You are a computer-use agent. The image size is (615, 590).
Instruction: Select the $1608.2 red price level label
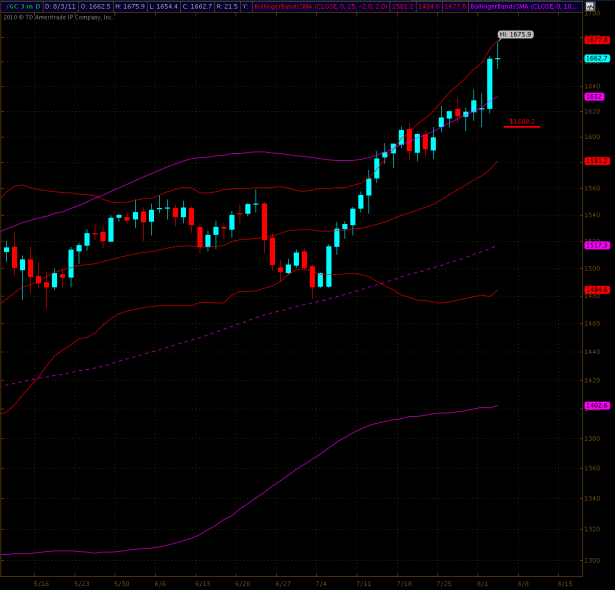(x=522, y=122)
